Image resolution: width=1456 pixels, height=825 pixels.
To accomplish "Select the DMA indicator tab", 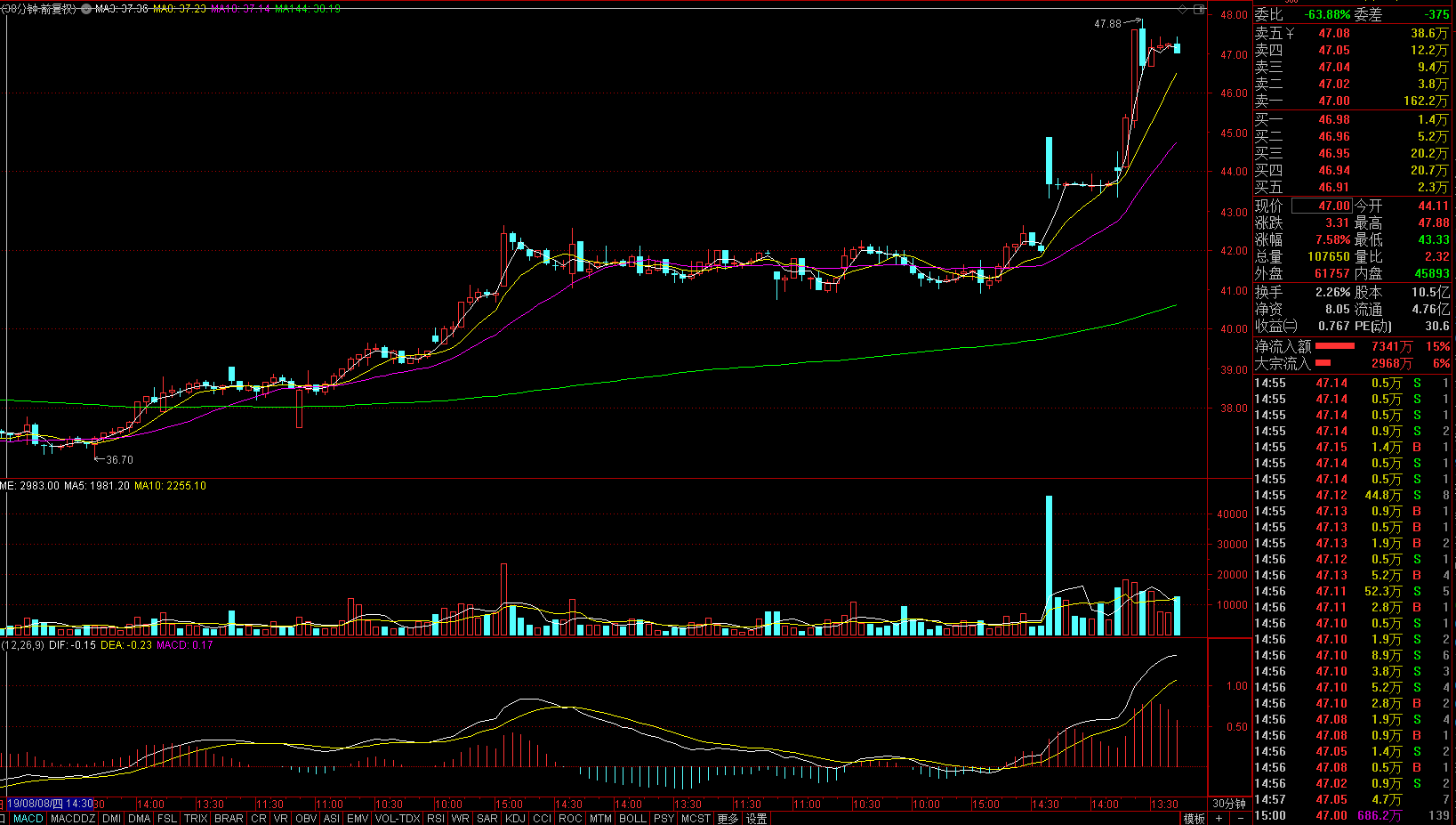I will [x=140, y=819].
